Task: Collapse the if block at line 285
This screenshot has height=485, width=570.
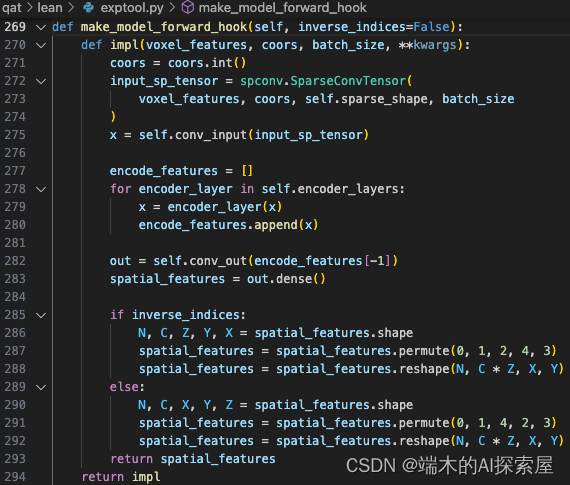Action: click(41, 315)
